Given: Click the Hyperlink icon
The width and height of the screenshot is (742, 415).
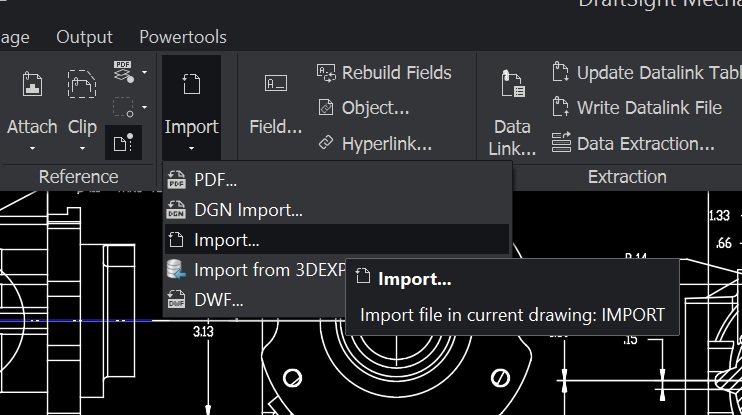Looking at the screenshot, I should click(326, 142).
